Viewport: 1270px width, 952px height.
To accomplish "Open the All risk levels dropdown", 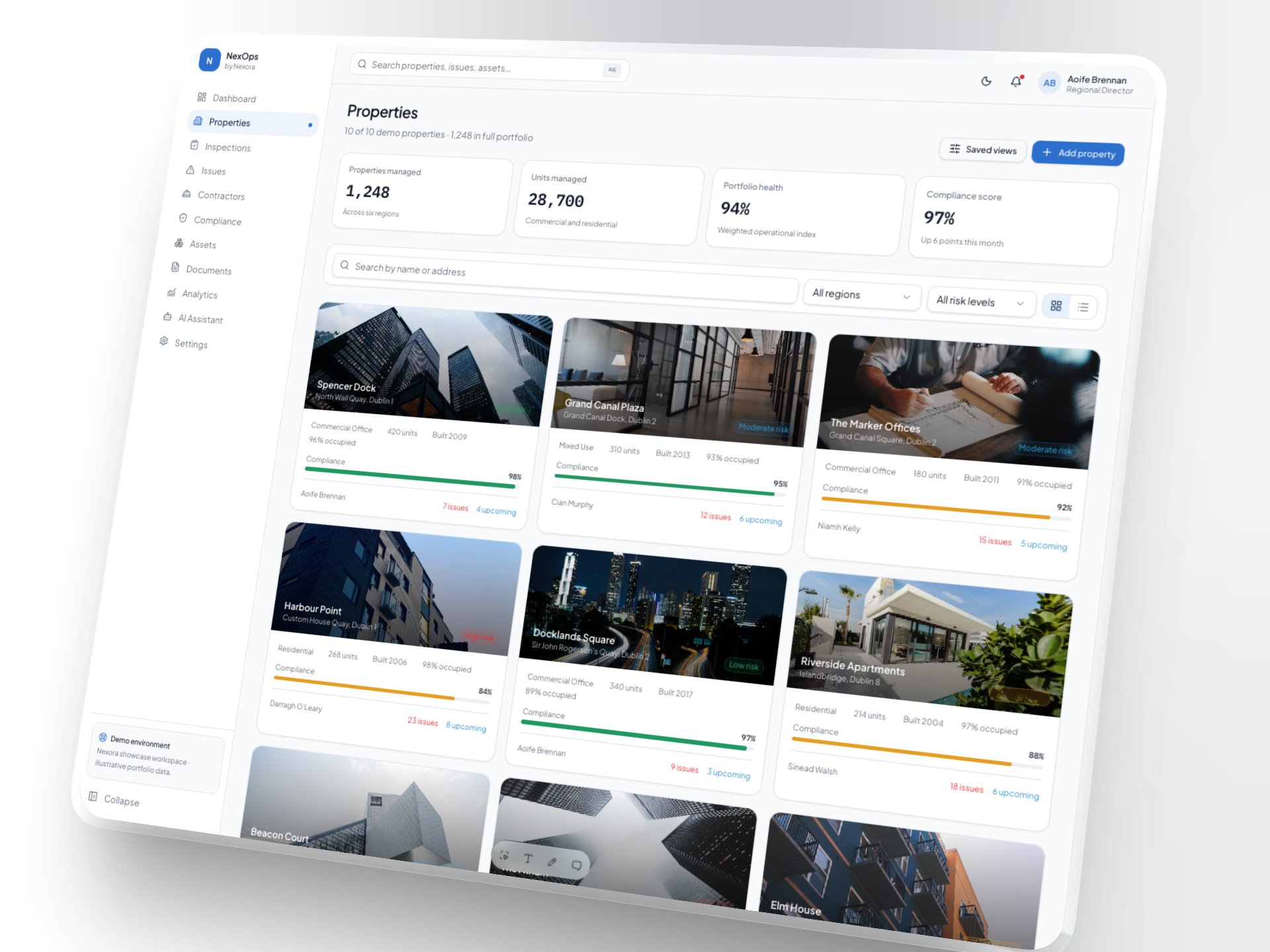I will [982, 302].
